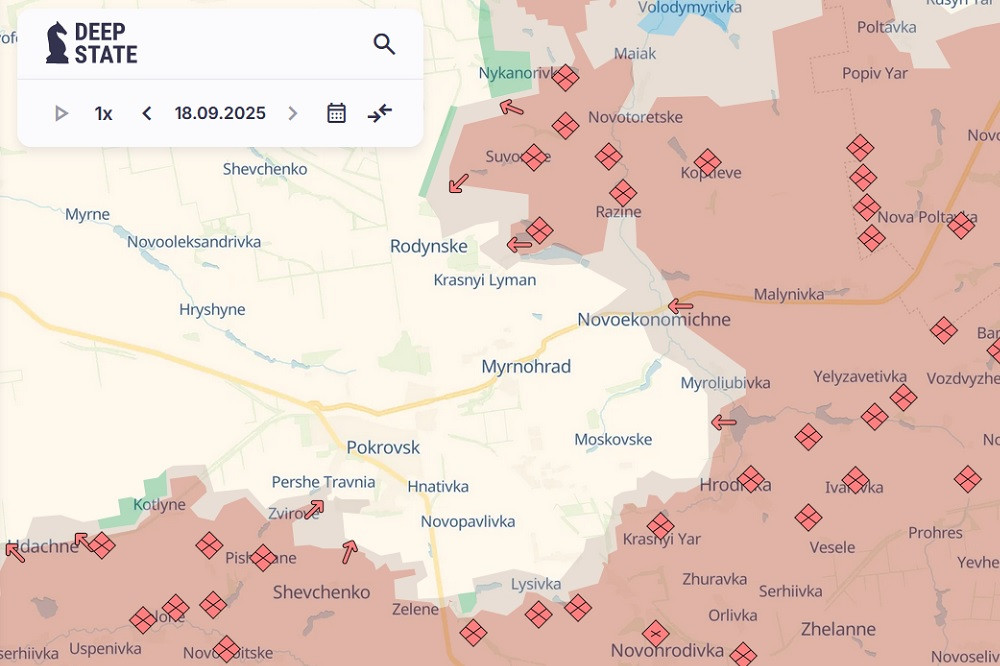This screenshot has height=666, width=1000.
Task: Click the combat diamond near Novohrodivka
Action: 657,632
